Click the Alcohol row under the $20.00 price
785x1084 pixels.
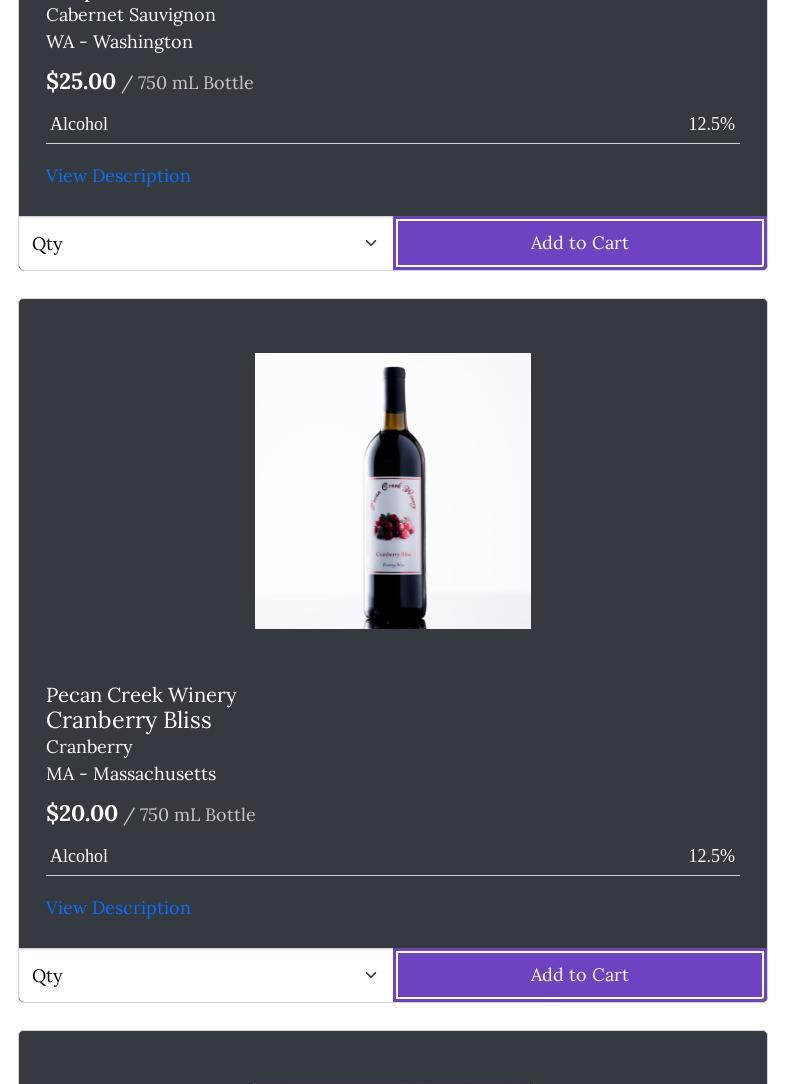[392, 856]
